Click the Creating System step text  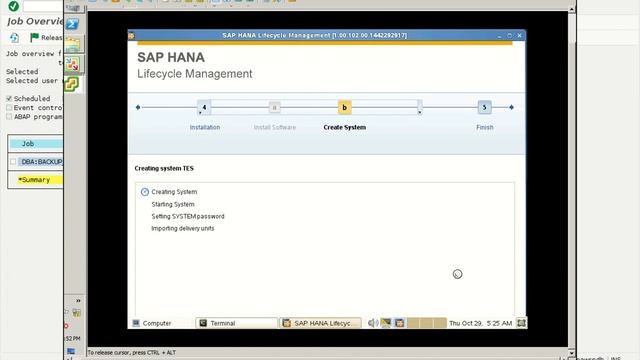click(x=174, y=192)
